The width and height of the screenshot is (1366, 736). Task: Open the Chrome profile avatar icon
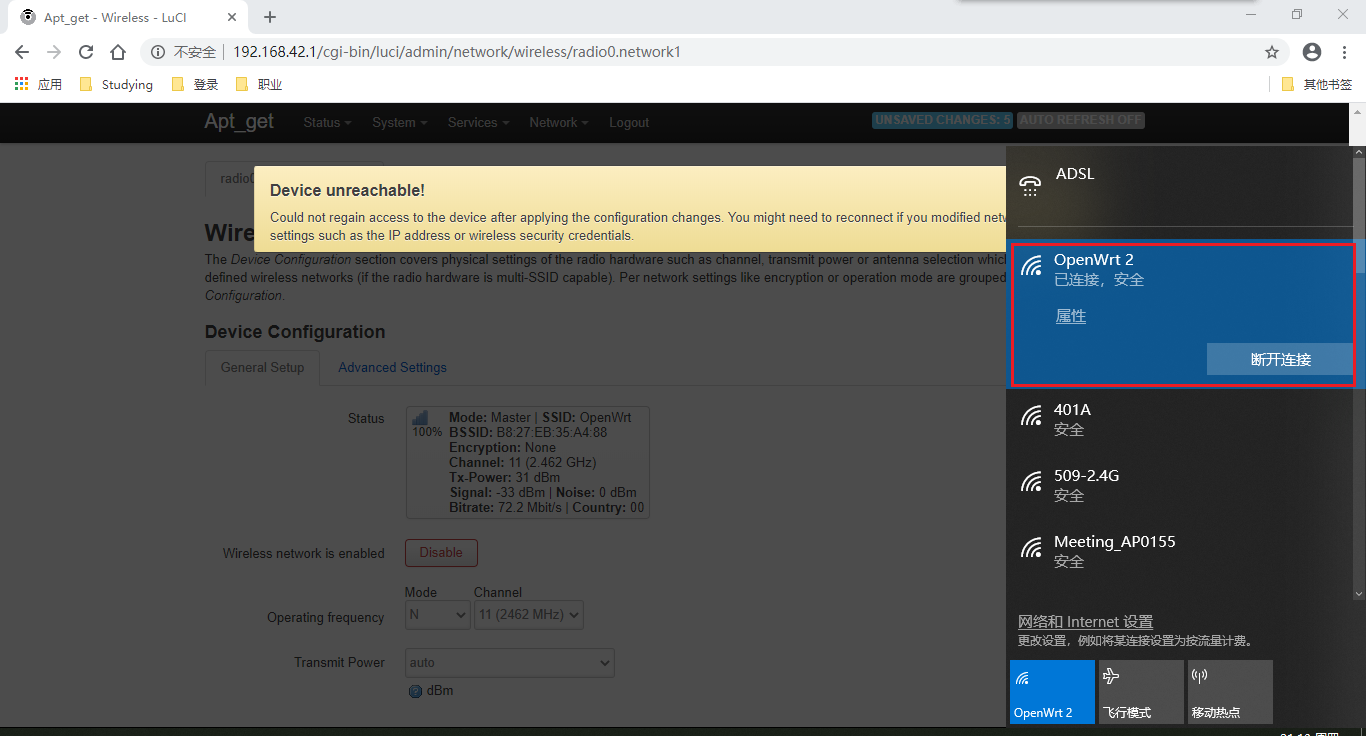coord(1312,52)
